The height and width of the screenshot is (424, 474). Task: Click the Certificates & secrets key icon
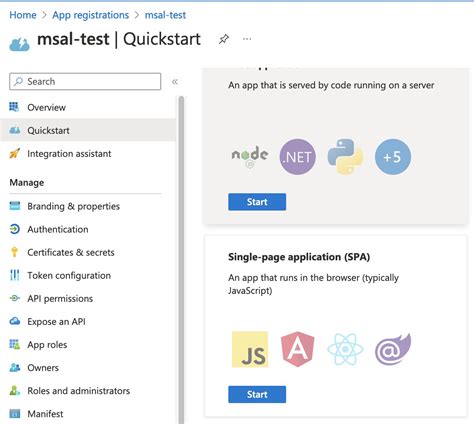[14, 252]
